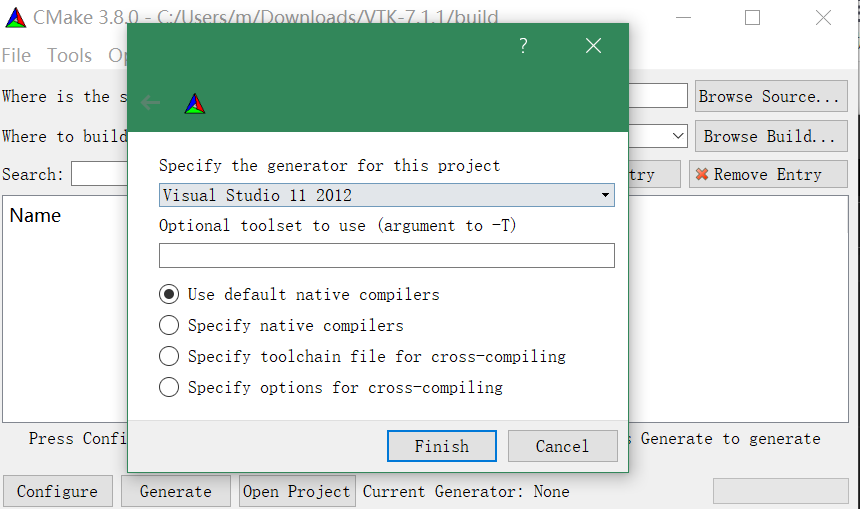Open the File menu

[17, 56]
